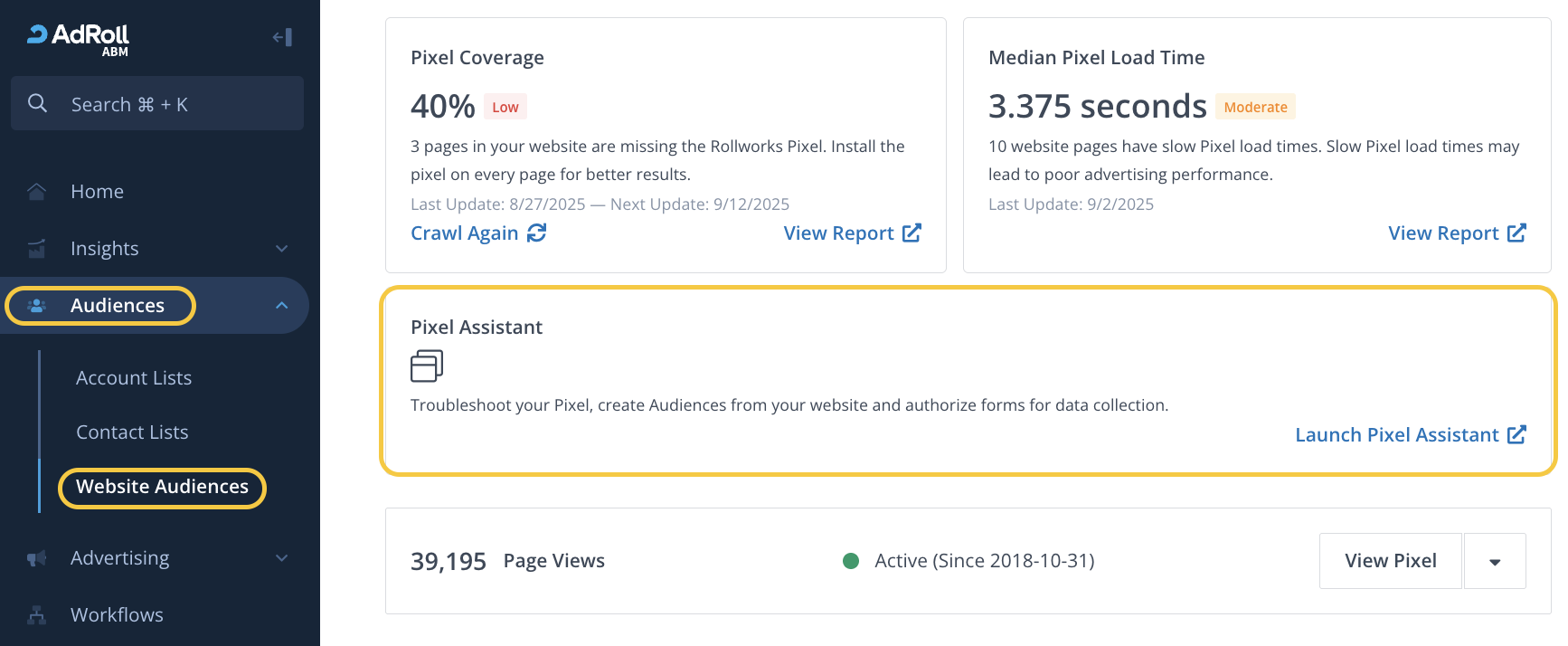Click the 40% coverage value
This screenshot has width=1568, height=646.
click(x=442, y=107)
